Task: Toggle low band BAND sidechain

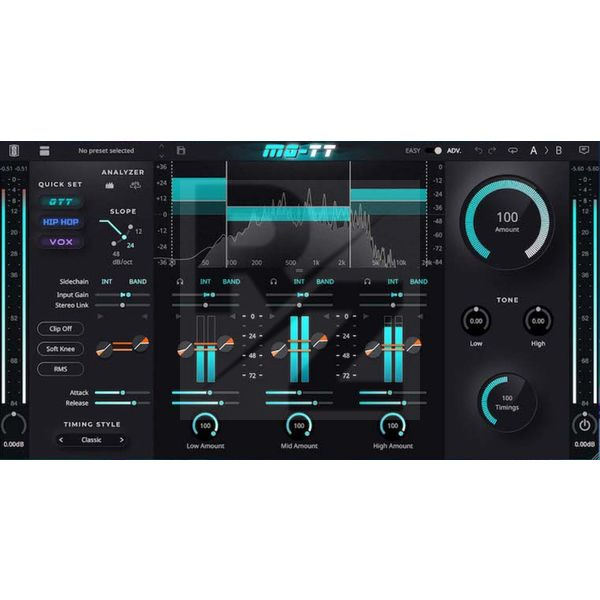Action: [232, 282]
